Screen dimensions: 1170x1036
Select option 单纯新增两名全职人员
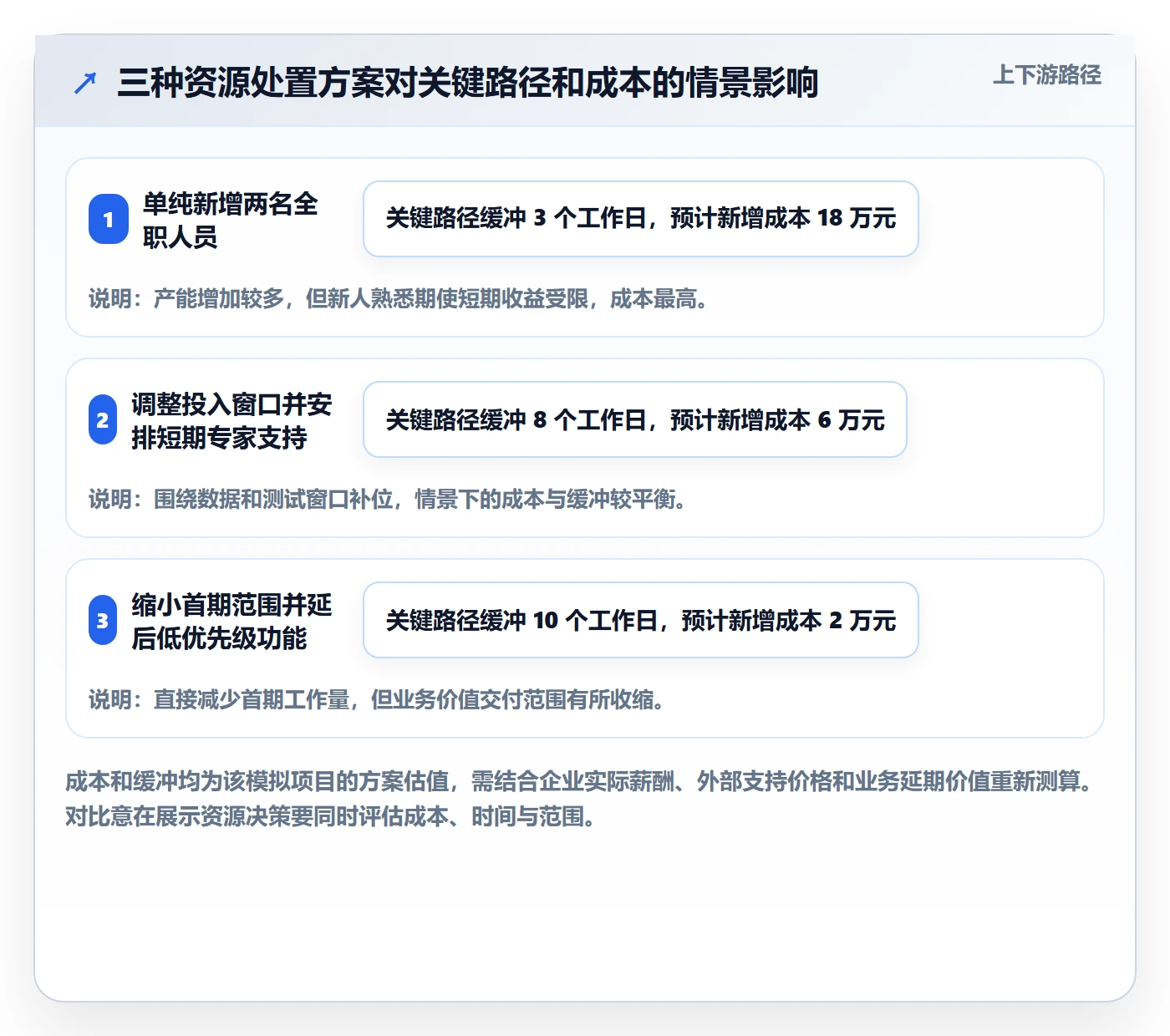click(230, 220)
